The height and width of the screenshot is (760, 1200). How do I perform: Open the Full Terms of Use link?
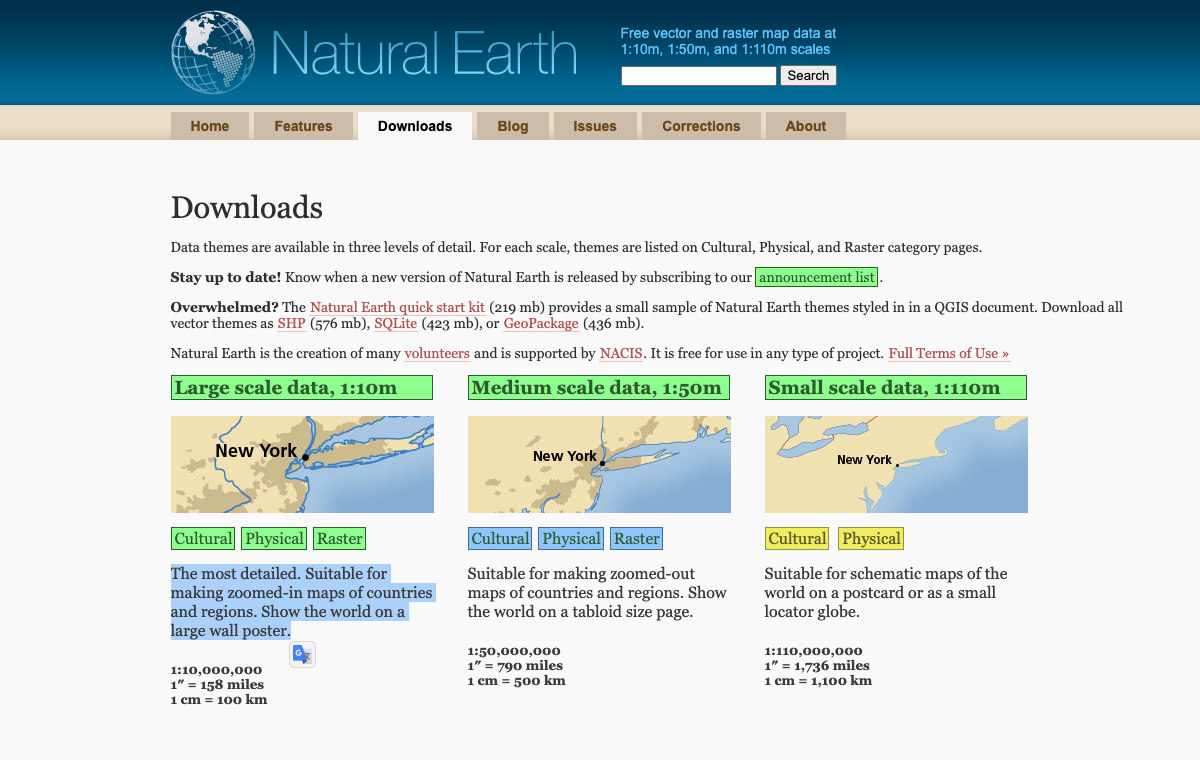pos(949,353)
